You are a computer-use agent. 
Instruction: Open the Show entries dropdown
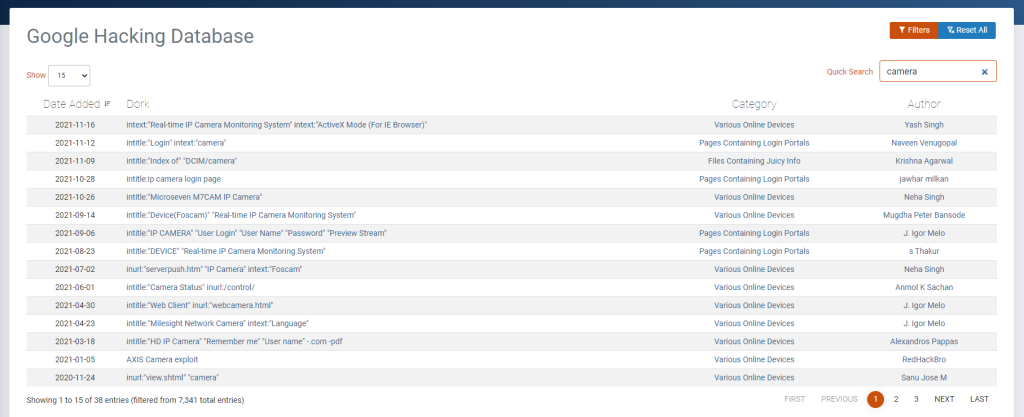click(x=69, y=75)
